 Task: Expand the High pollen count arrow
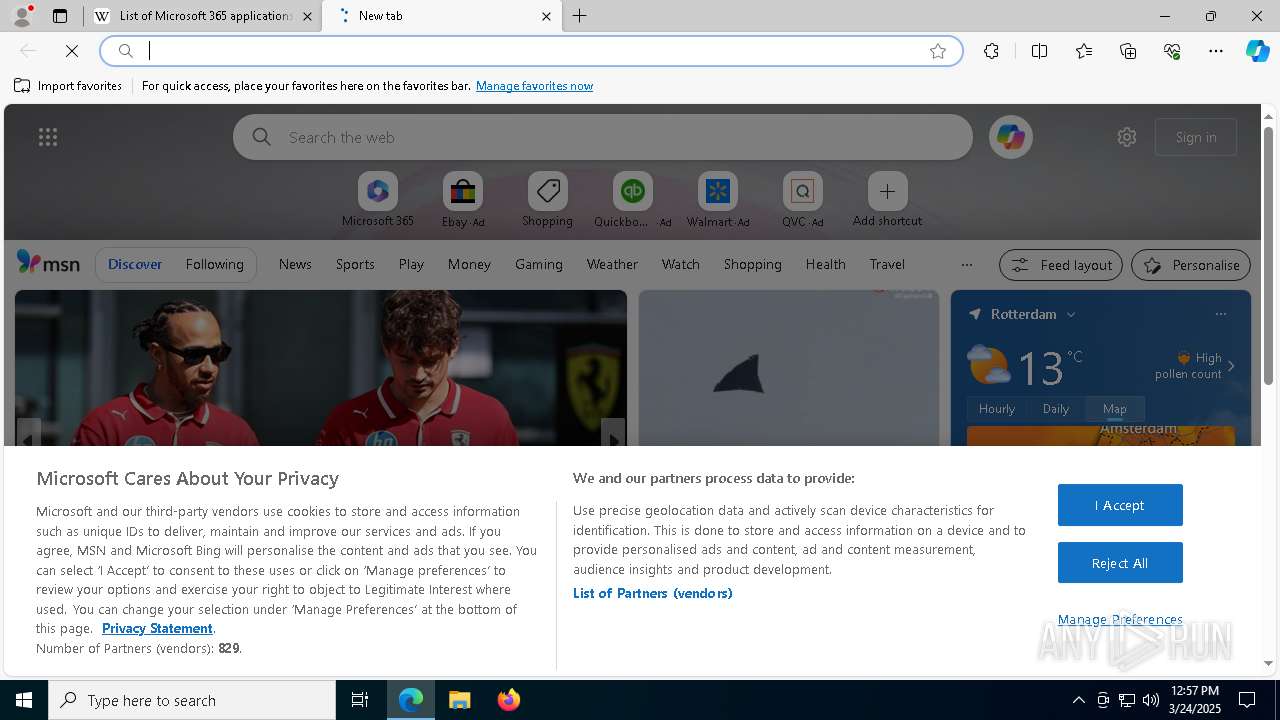click(x=1231, y=366)
